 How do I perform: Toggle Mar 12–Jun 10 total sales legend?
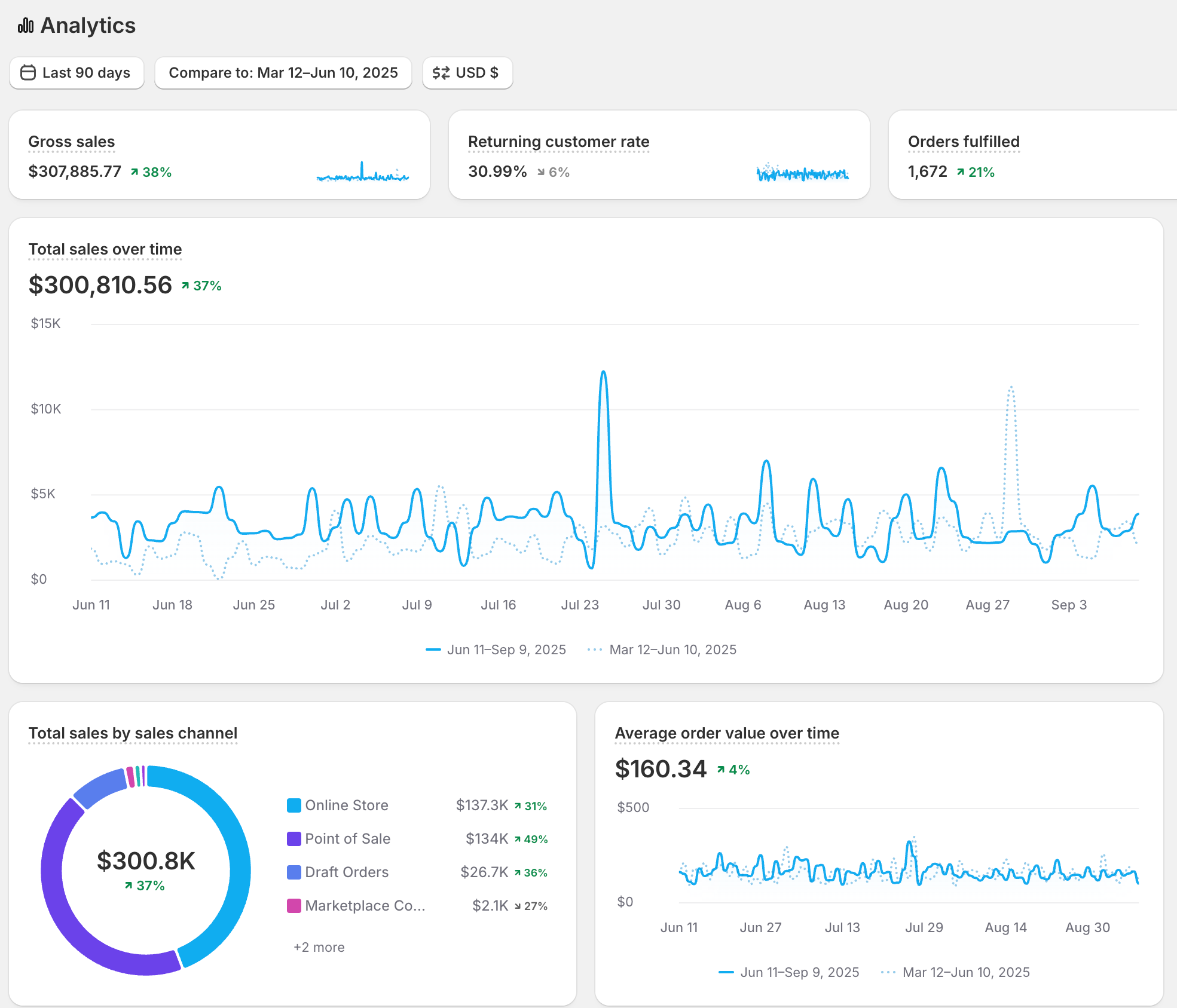point(662,649)
